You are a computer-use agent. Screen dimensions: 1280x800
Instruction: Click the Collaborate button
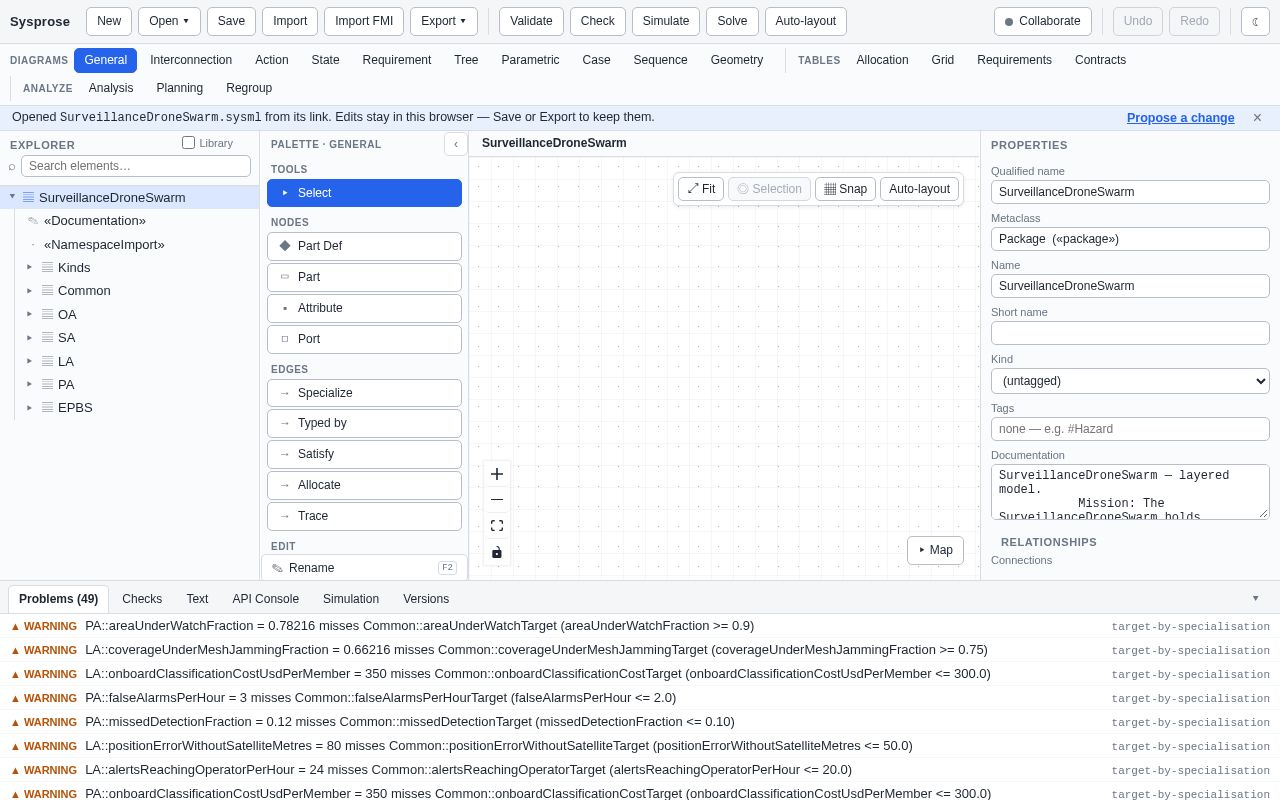(1043, 22)
